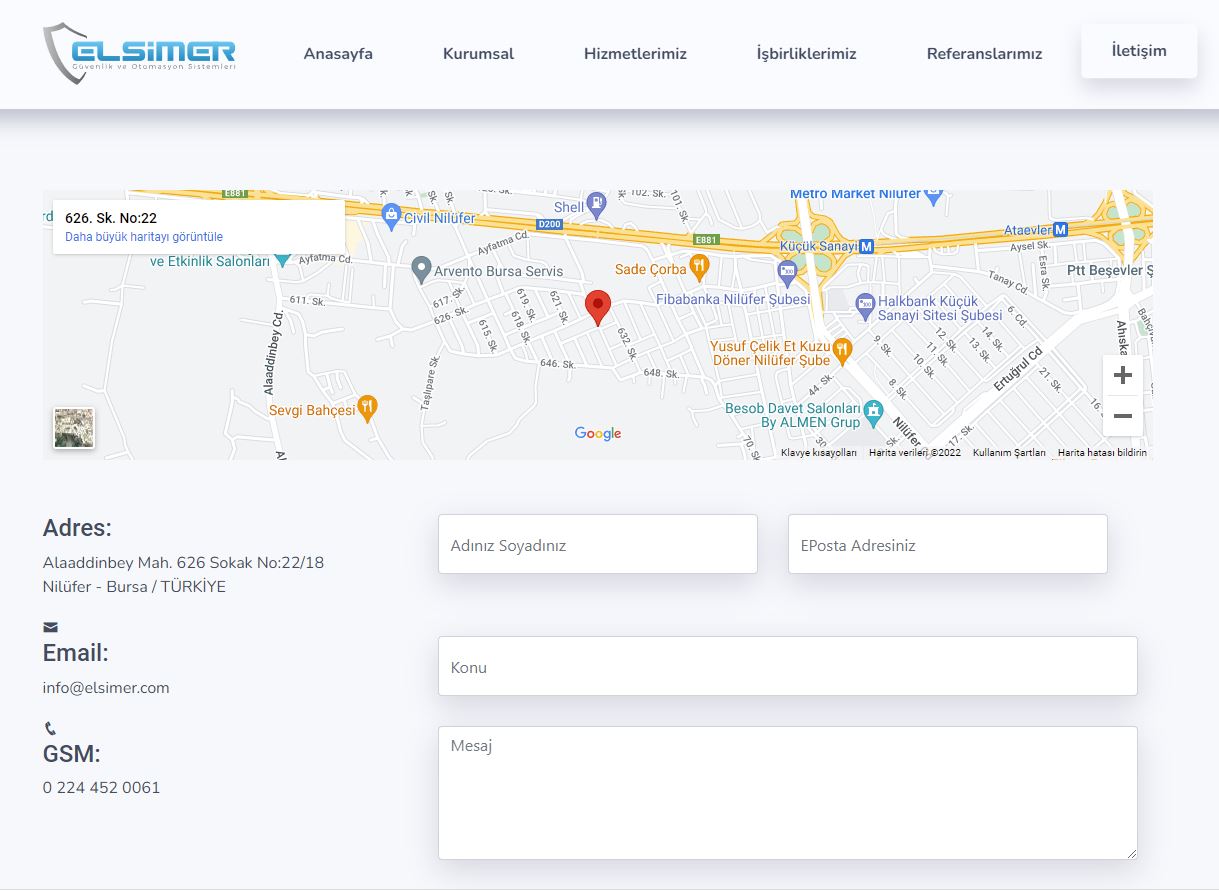Click the İletişim button

1139,51
